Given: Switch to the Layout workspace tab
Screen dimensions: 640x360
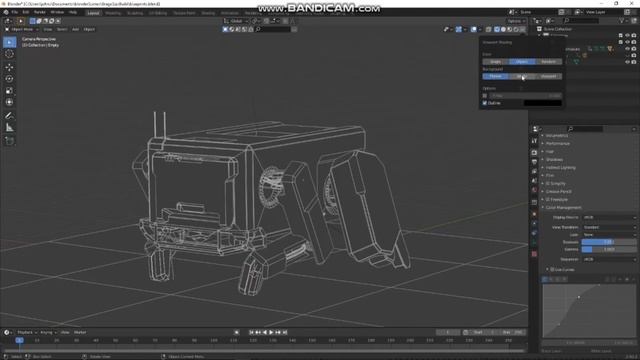Looking at the screenshot, I should tap(93, 13).
